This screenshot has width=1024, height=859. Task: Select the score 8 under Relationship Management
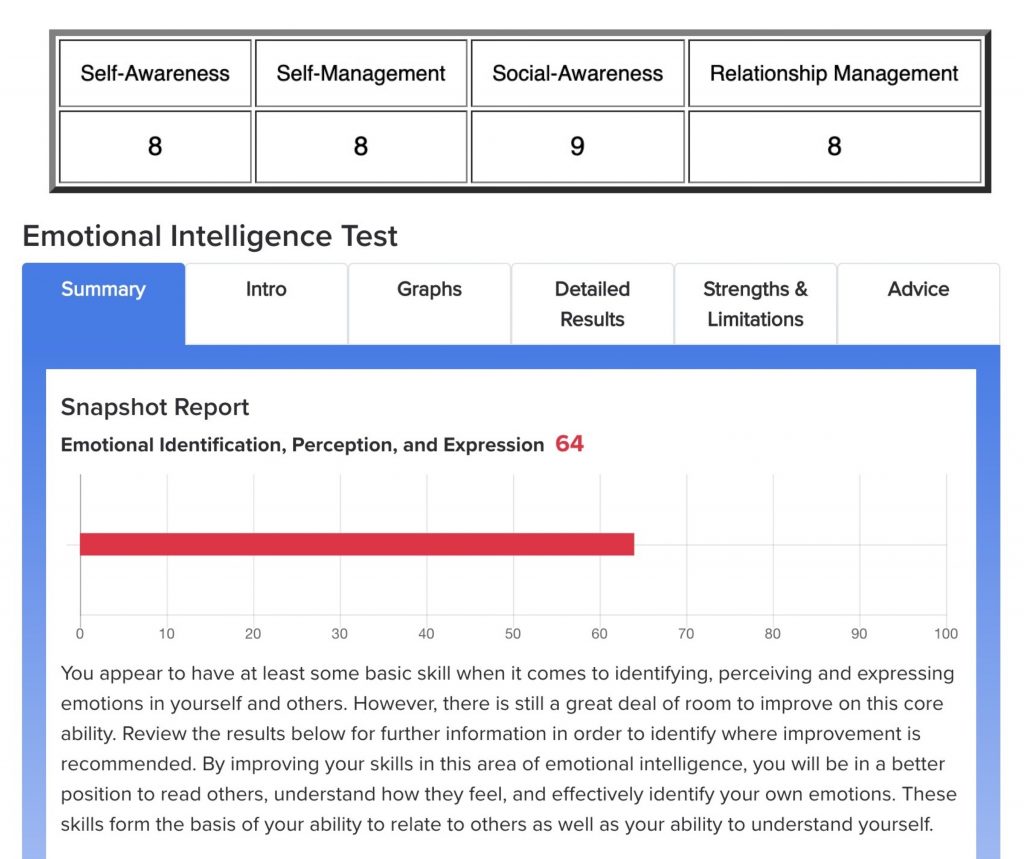click(x=834, y=146)
